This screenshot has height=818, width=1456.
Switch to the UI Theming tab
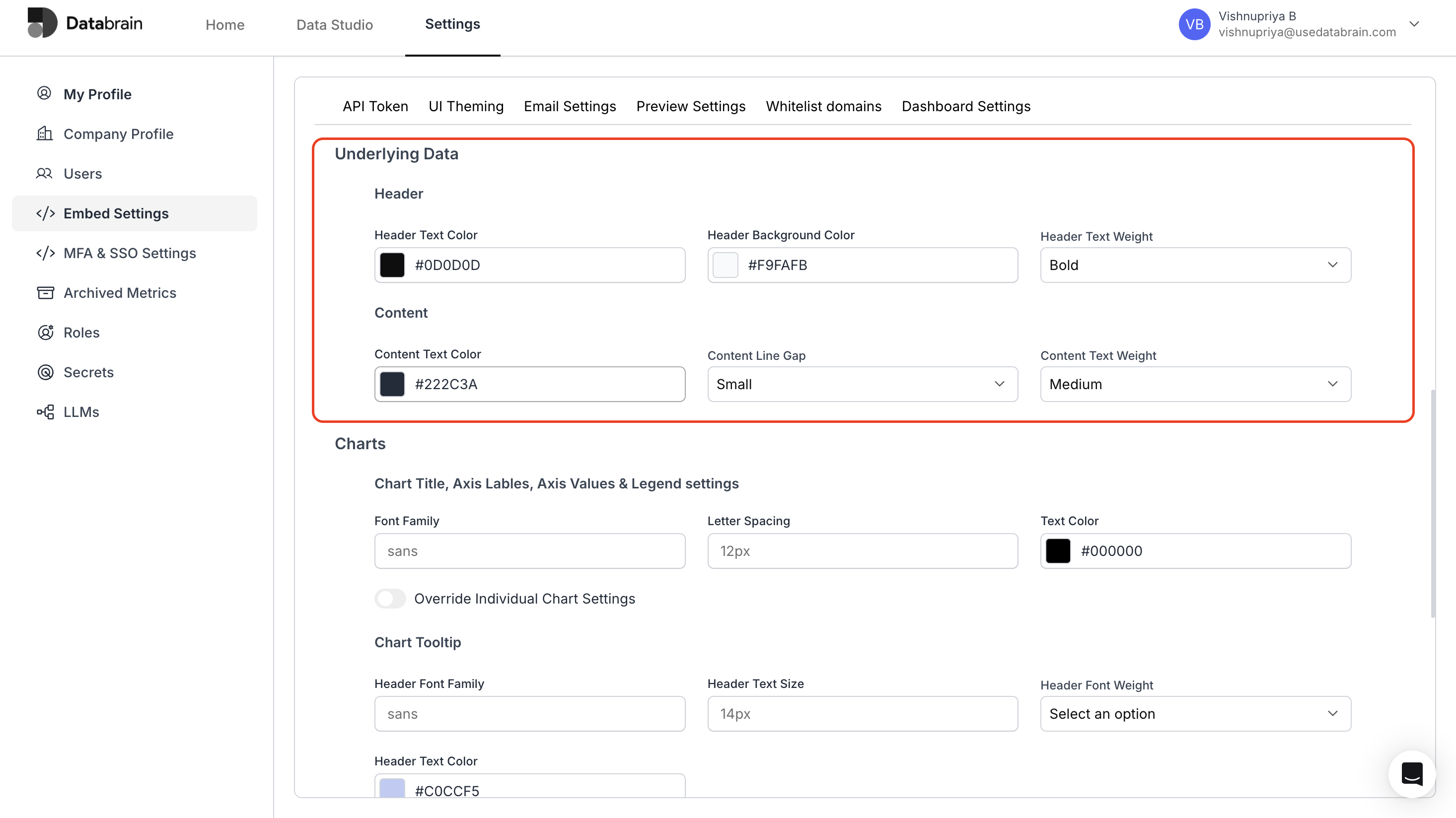(x=466, y=106)
